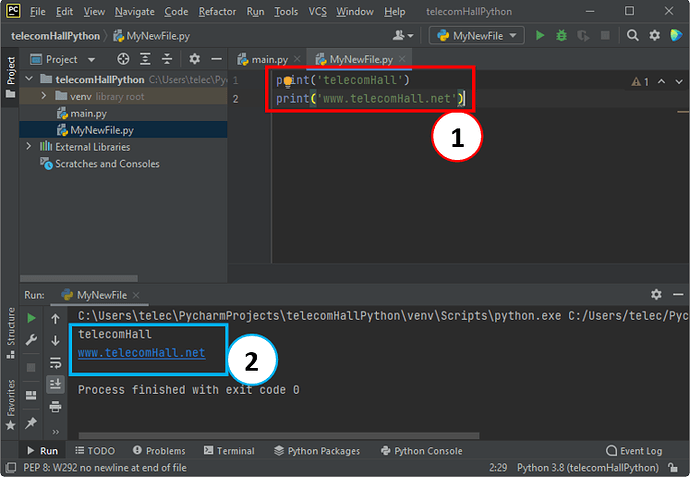Open the Problems tool window
690x477 pixels.
click(159, 451)
